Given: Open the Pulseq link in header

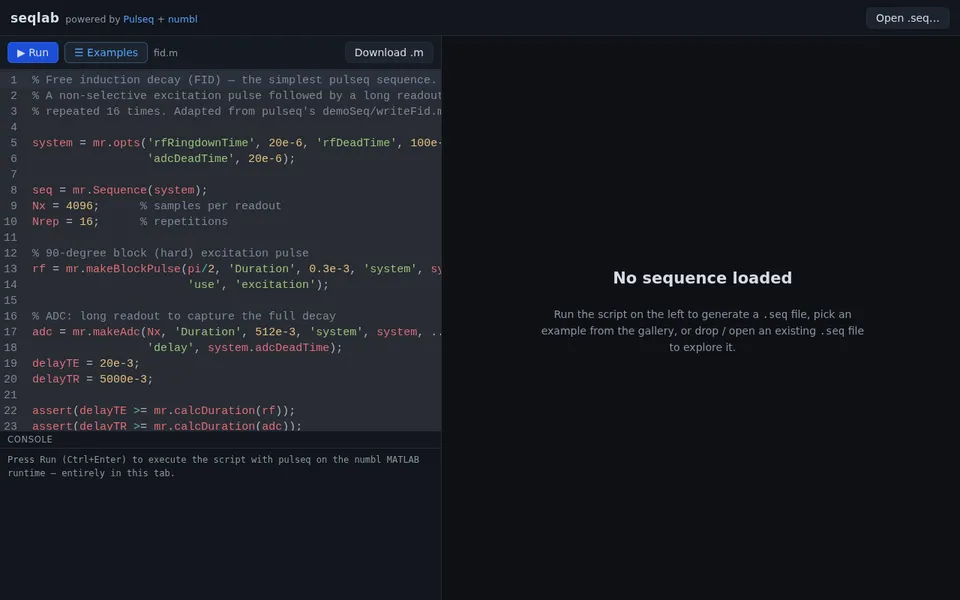Looking at the screenshot, I should (138, 19).
